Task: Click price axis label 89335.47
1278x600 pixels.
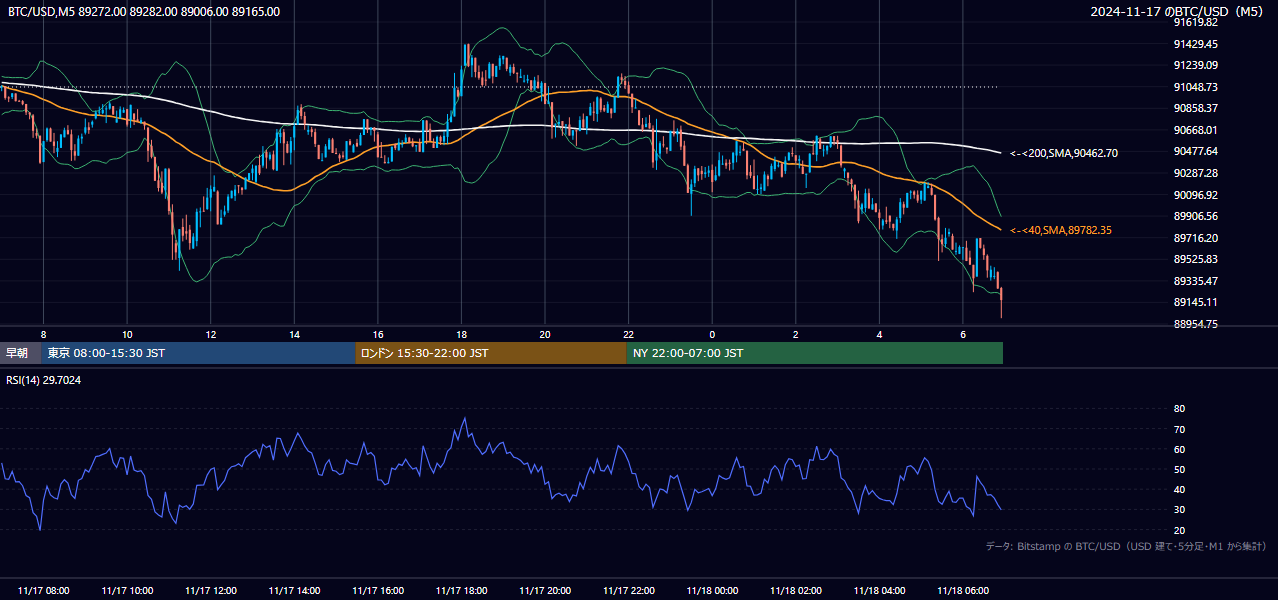Action: click(x=1196, y=281)
